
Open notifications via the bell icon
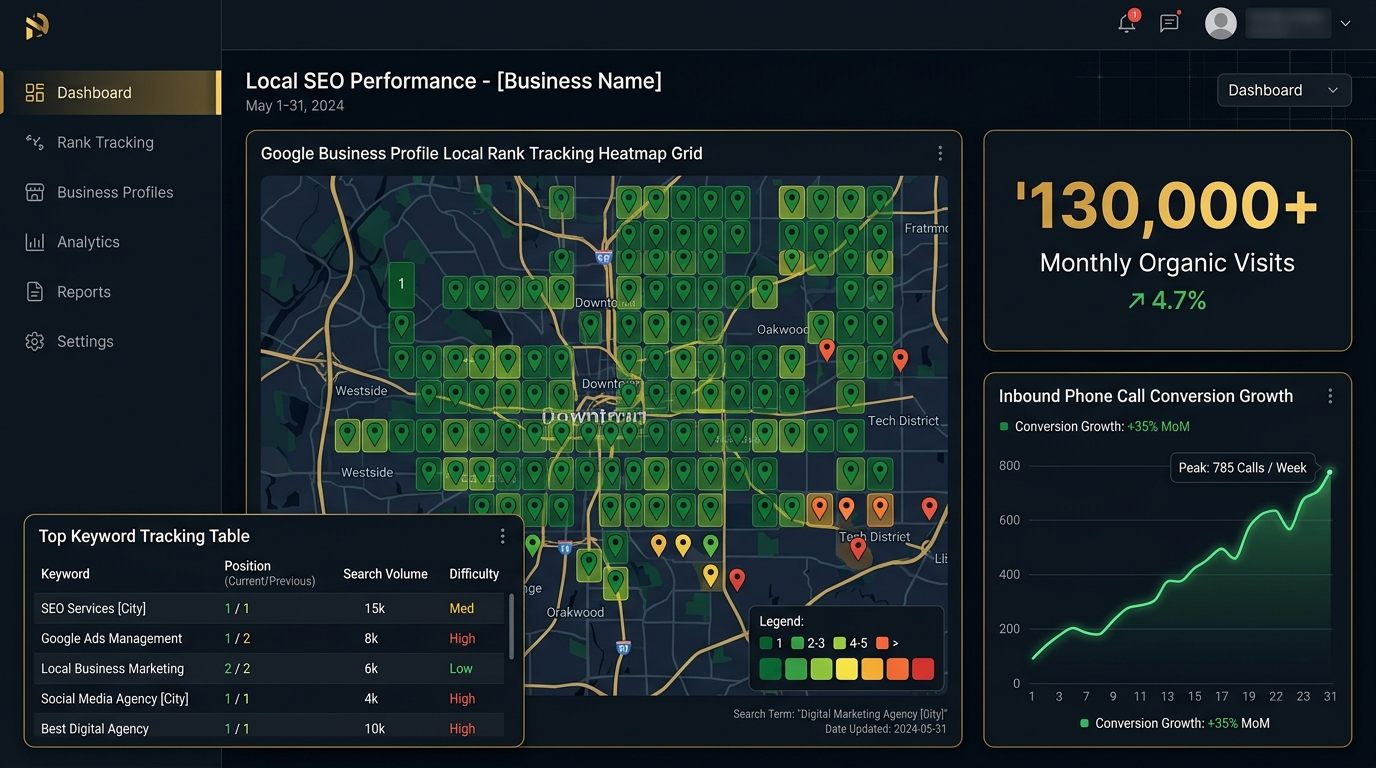coord(1127,23)
